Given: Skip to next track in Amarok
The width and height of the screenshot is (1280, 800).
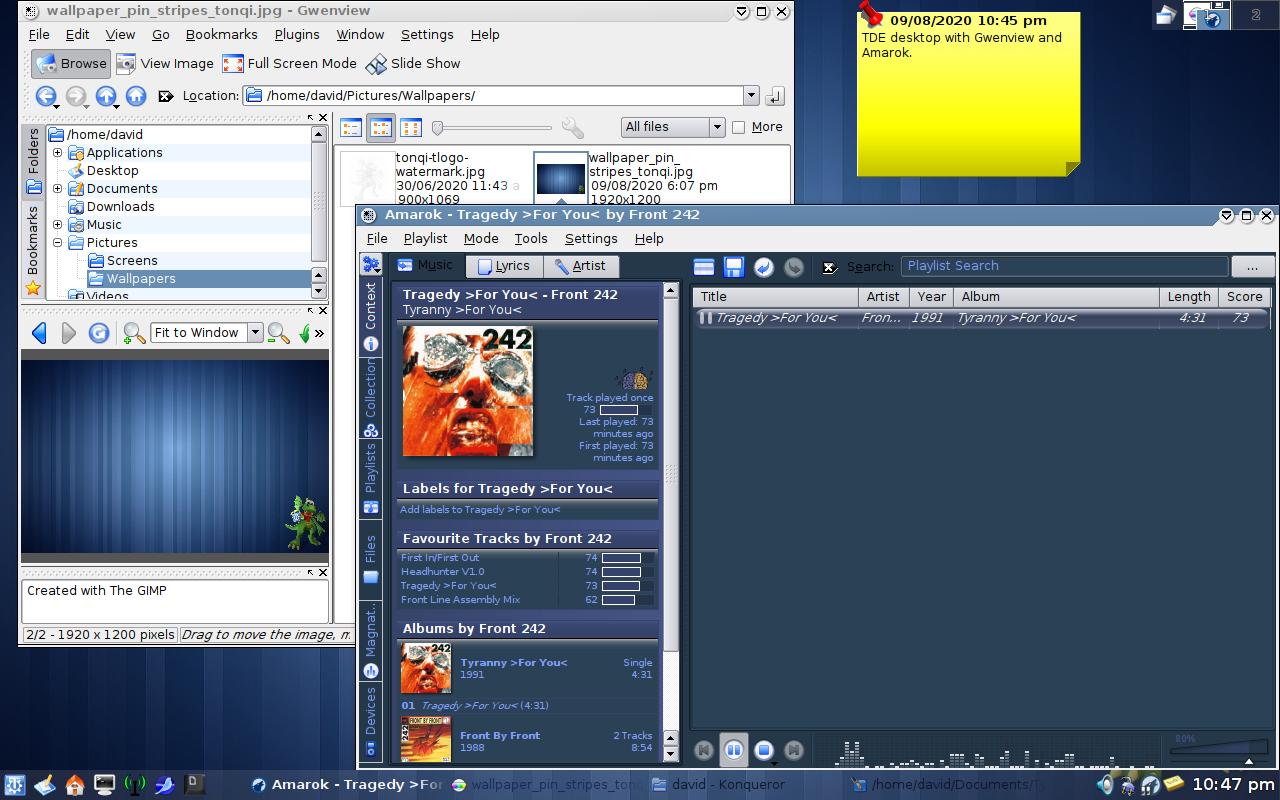Looking at the screenshot, I should [x=794, y=749].
